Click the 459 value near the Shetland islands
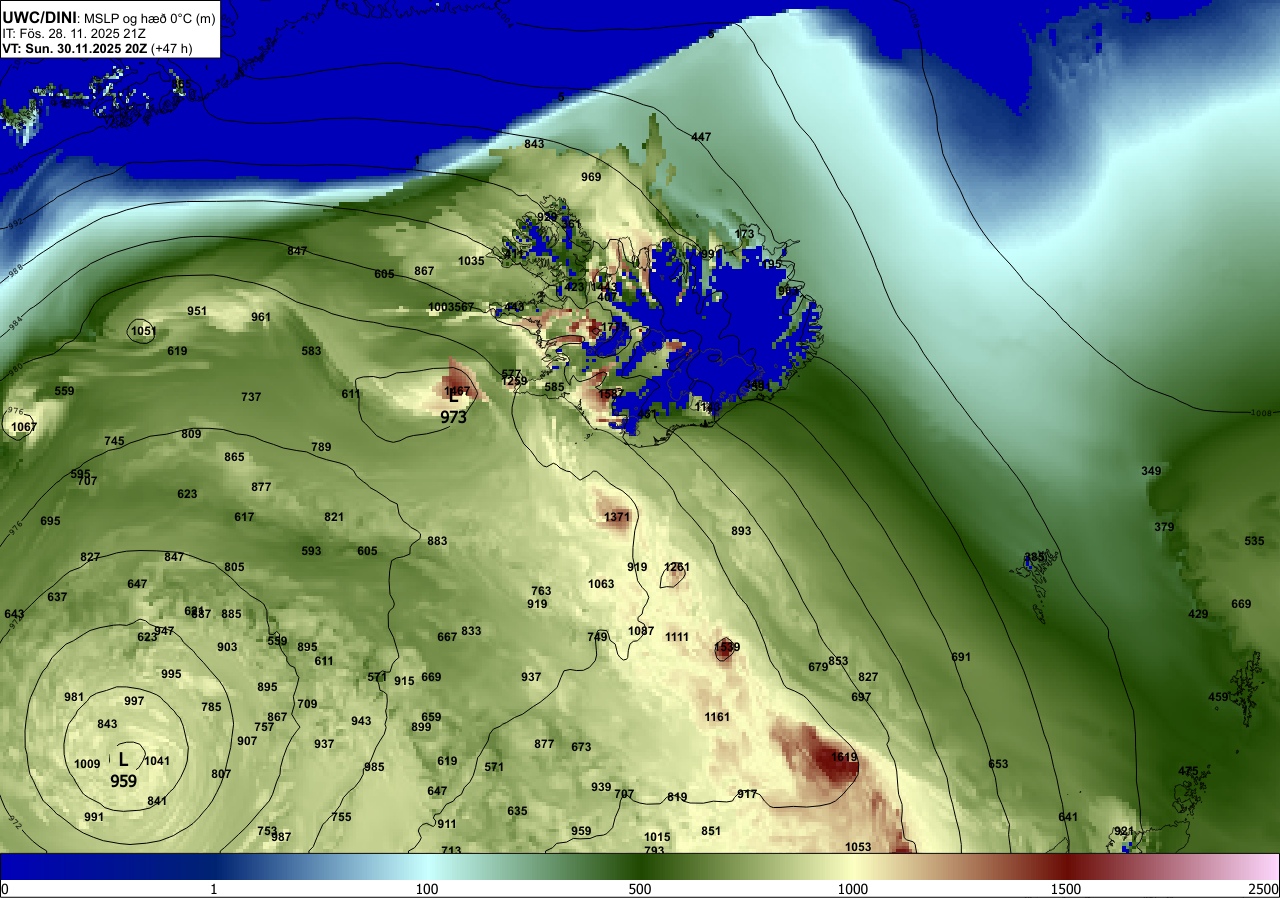 click(x=1218, y=697)
